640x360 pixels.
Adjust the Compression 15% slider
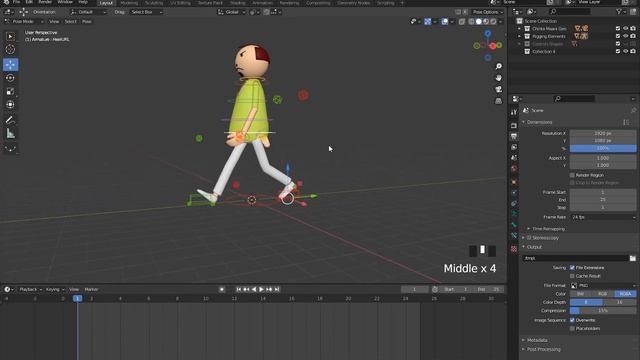603,311
